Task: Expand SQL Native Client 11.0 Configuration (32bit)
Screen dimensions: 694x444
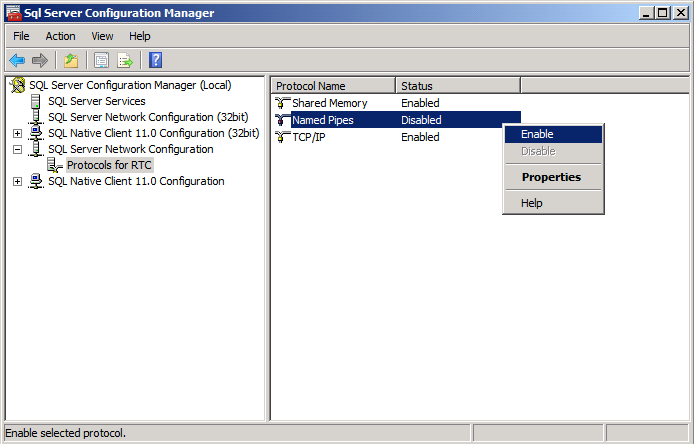Action: pos(17,133)
